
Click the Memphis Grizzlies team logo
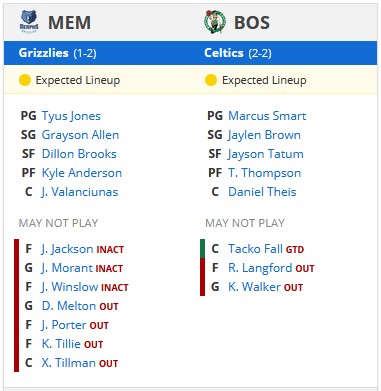click(x=29, y=22)
